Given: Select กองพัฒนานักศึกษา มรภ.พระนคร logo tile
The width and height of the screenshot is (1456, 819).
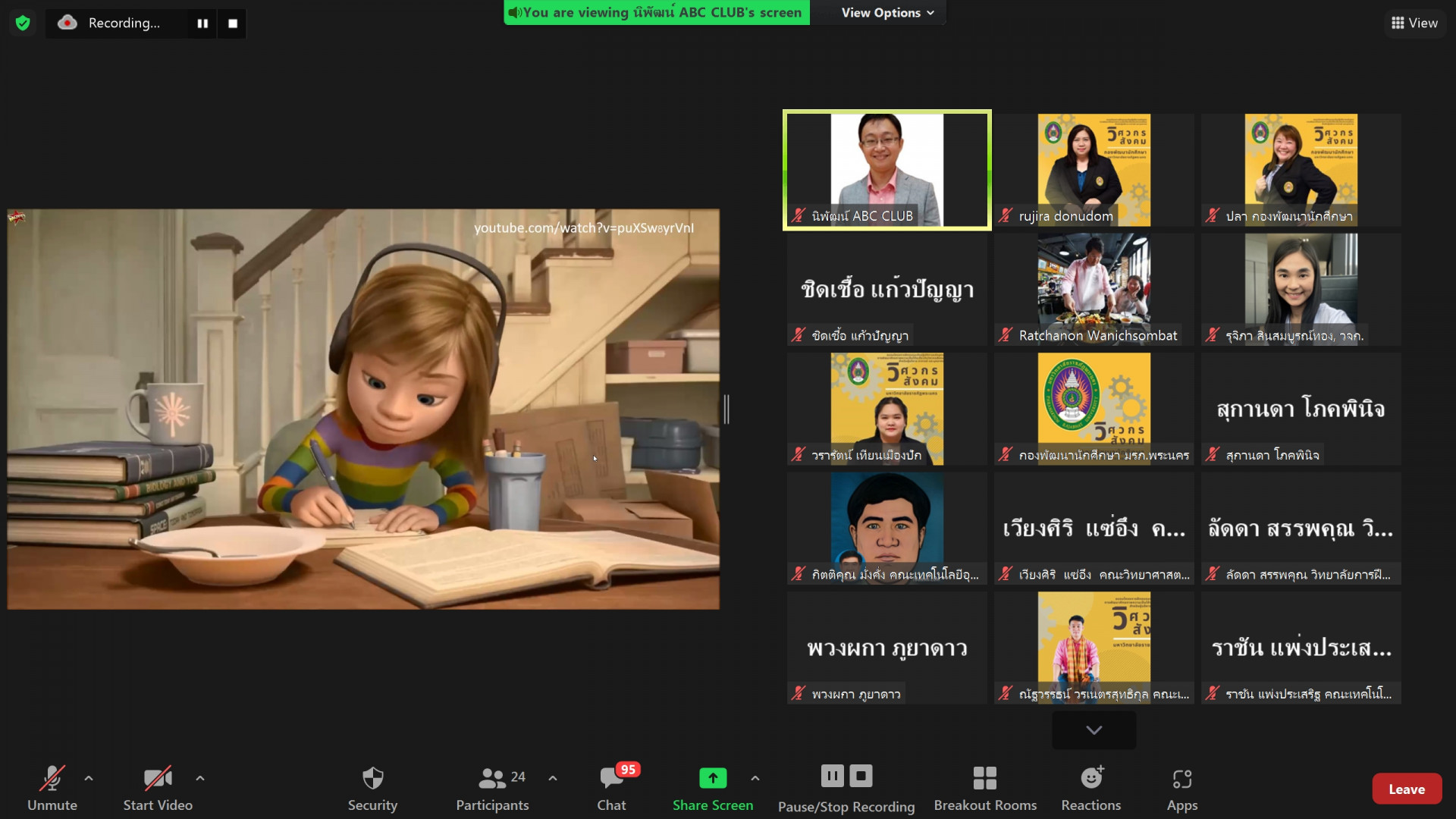Looking at the screenshot, I should 1094,409.
